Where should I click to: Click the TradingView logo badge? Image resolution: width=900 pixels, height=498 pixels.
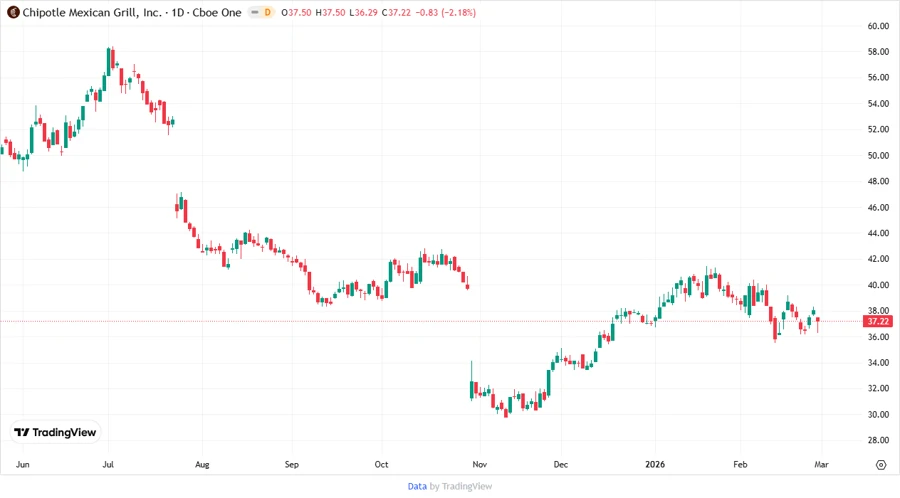[x=56, y=433]
